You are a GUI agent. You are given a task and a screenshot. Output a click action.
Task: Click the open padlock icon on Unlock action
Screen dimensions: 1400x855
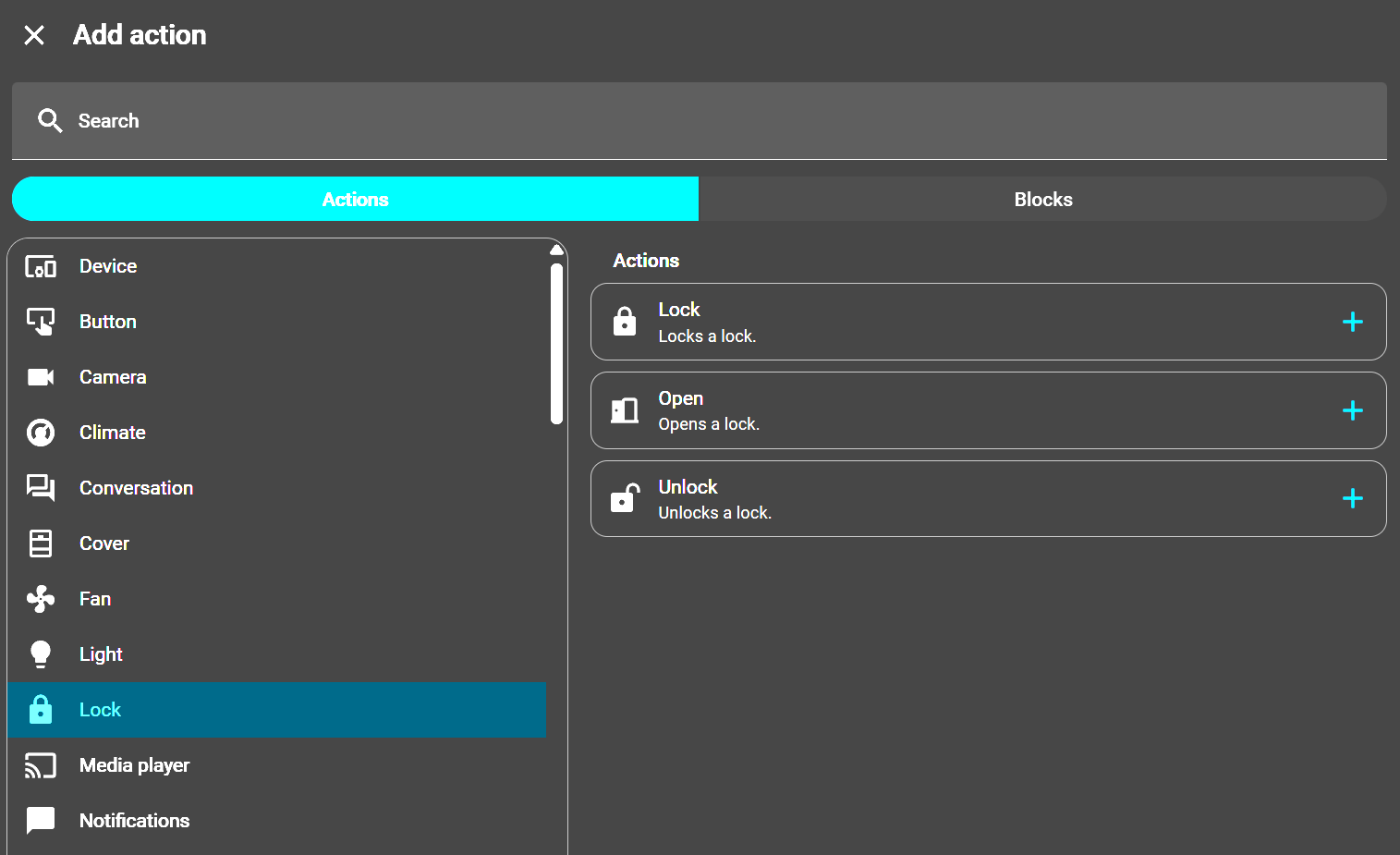(625, 498)
